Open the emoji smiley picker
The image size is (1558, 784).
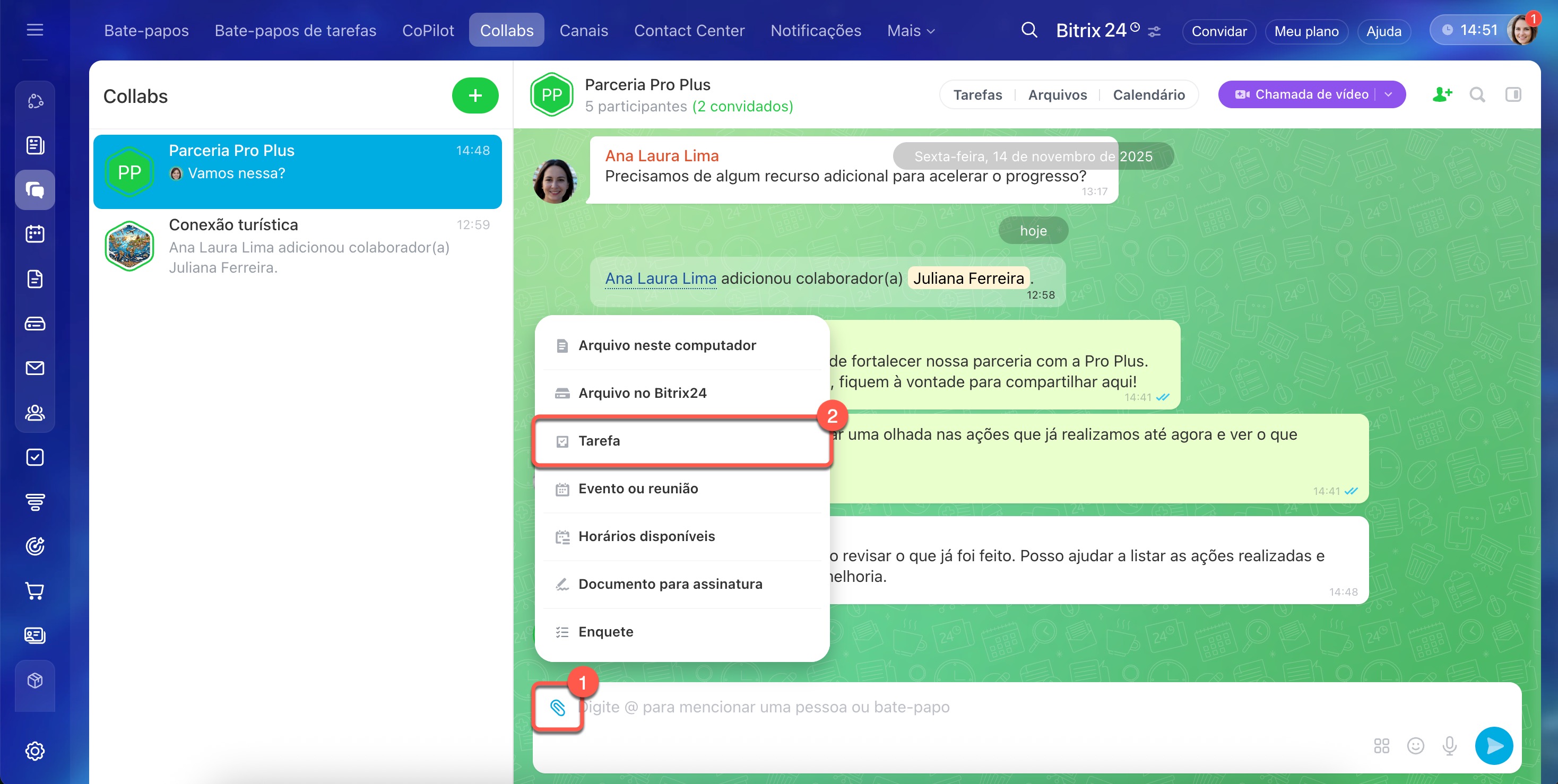pos(1415,745)
